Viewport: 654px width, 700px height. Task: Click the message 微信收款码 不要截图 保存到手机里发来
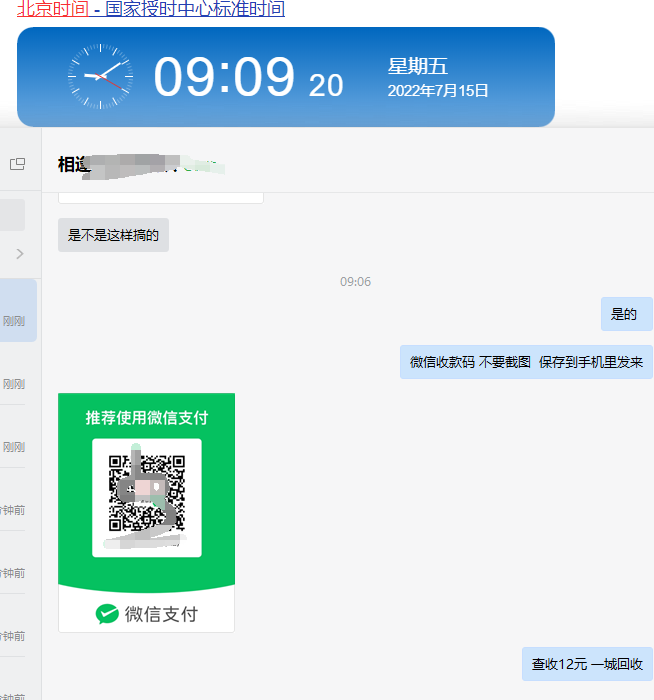coord(526,362)
